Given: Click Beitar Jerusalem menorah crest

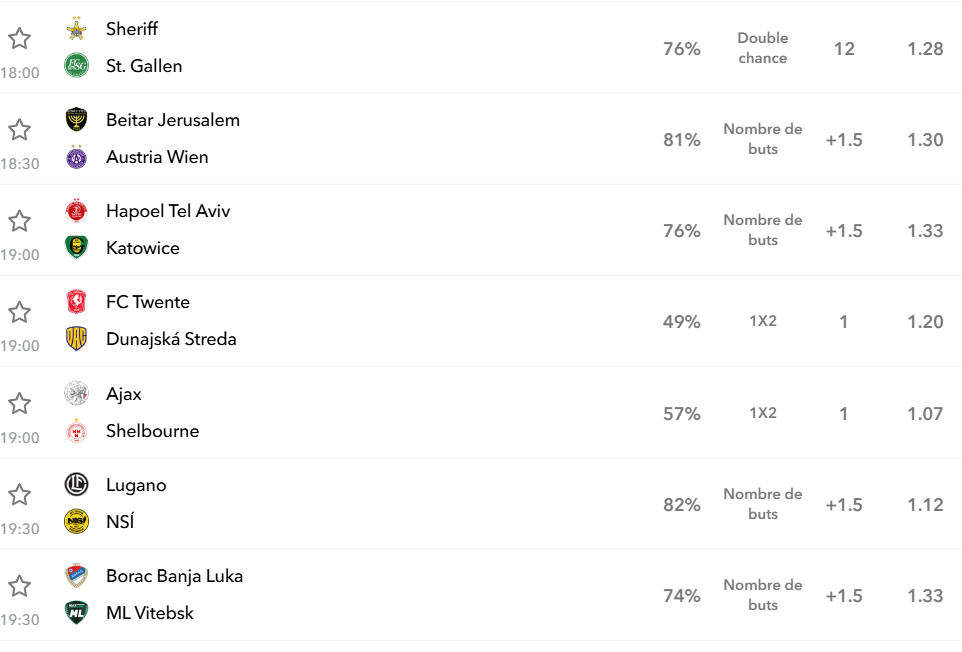Looking at the screenshot, I should 77,120.
